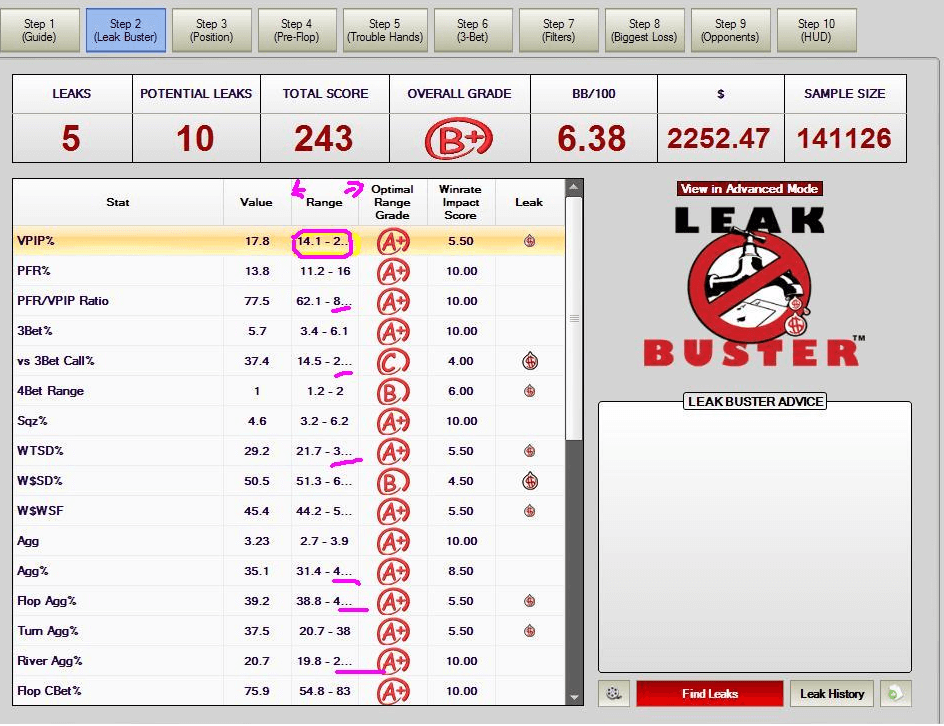Screen dimensions: 944x726
Task: Click the green arrow icon beside Leak History
Action: (895, 693)
